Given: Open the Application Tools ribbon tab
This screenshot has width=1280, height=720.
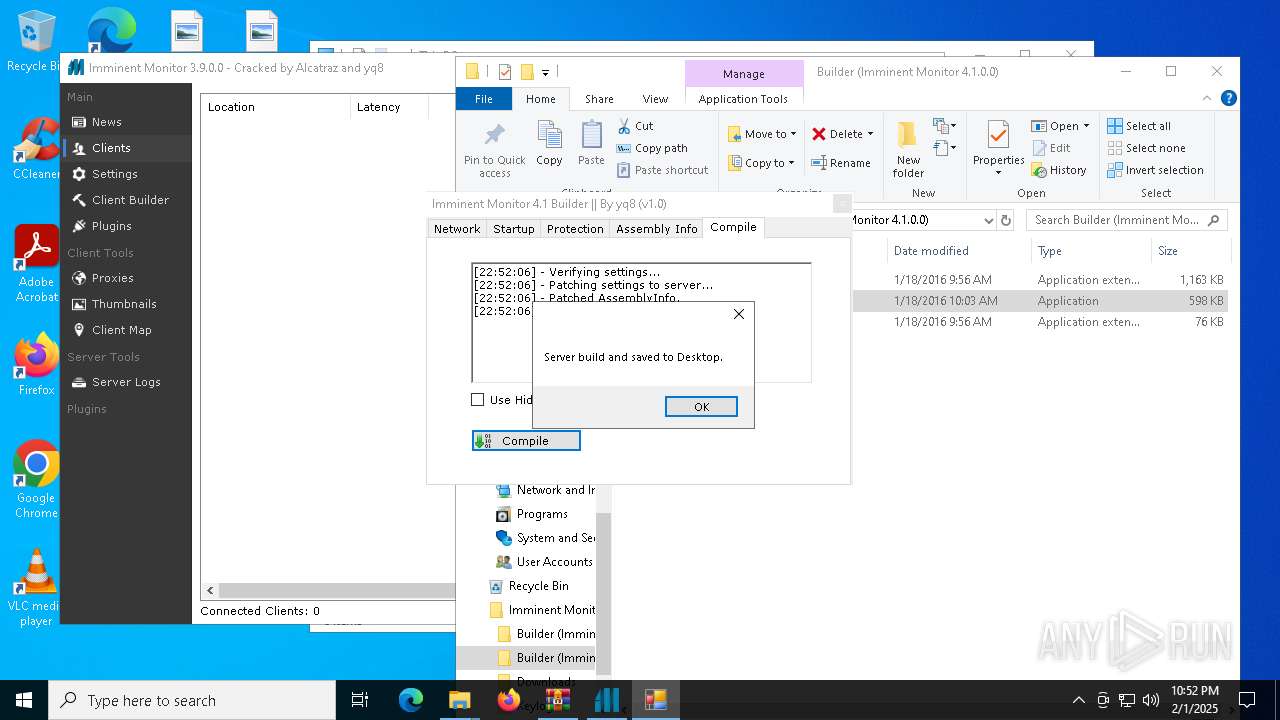Looking at the screenshot, I should (743, 99).
